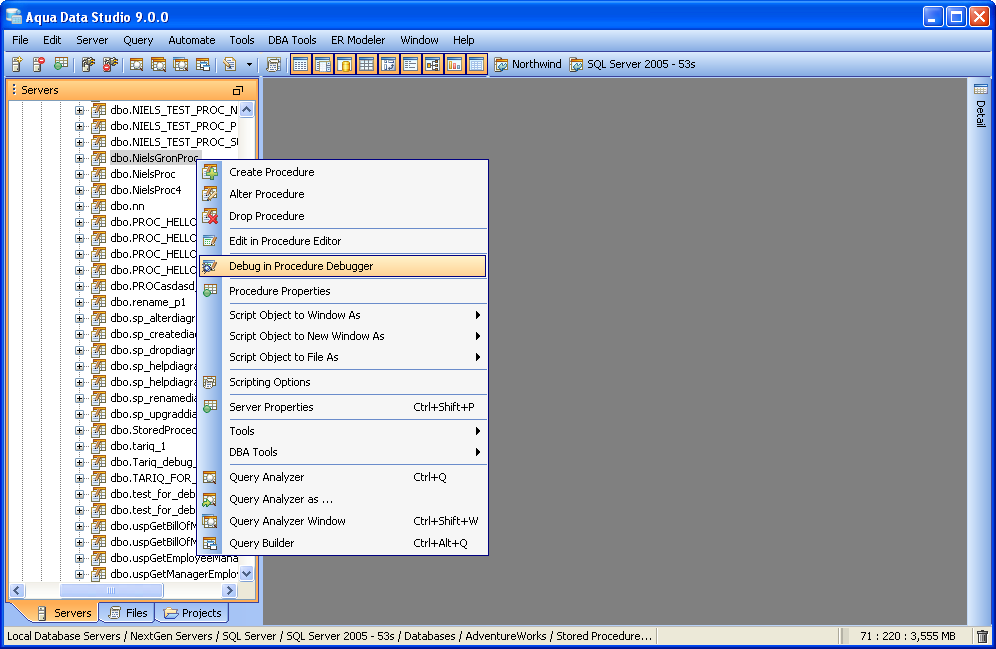Image resolution: width=996 pixels, height=649 pixels.
Task: Toggle the view button with arrows icon
Action: (x=389, y=64)
